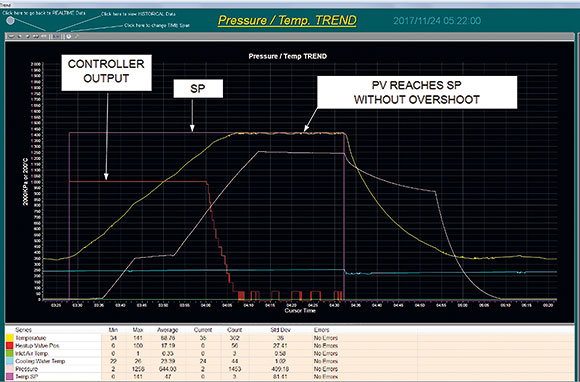Select the yellow Temperature color swatch
580x382 pixels.
click(9, 338)
